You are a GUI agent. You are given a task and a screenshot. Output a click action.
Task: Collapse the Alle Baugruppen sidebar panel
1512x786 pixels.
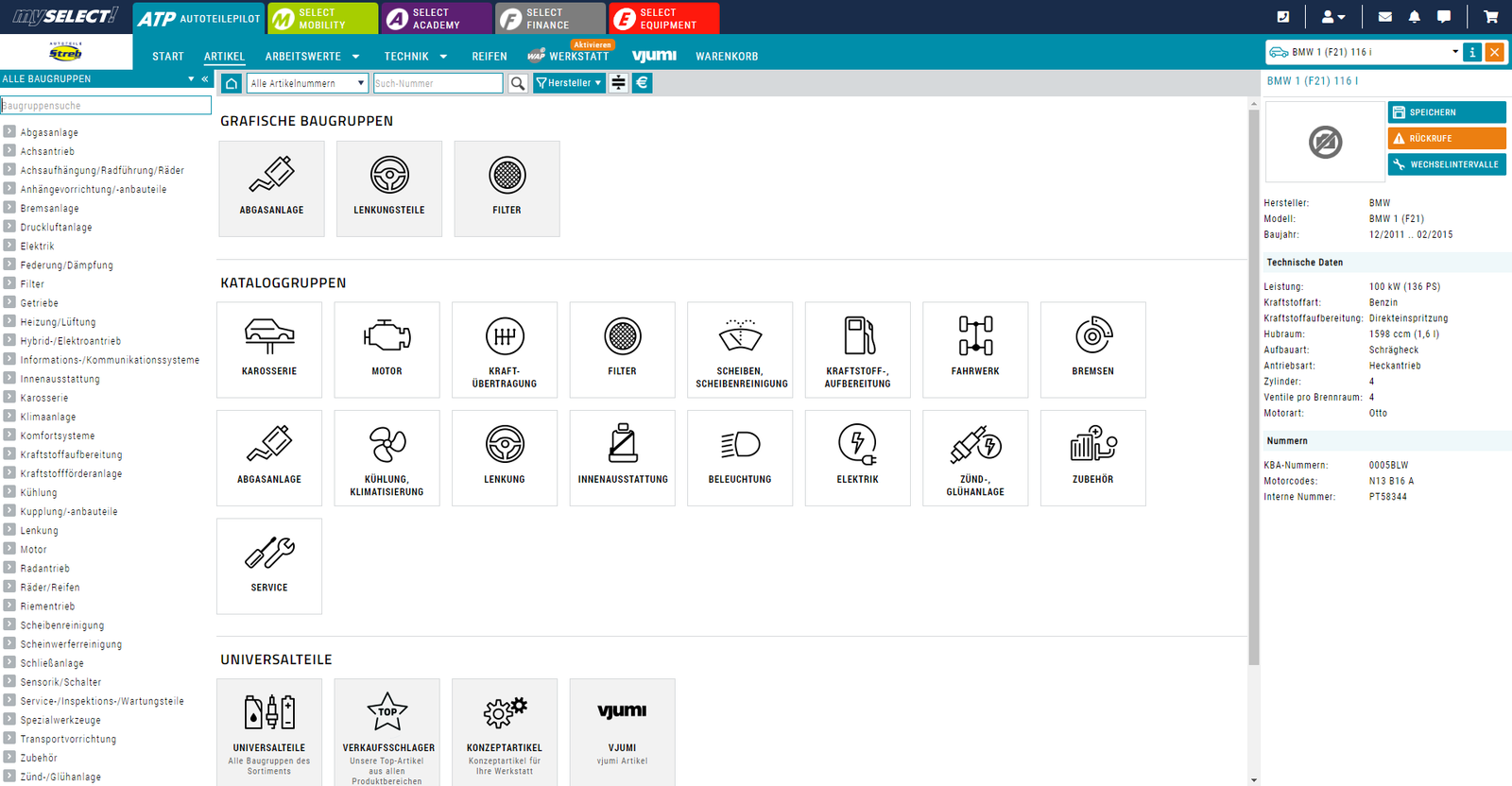[205, 79]
